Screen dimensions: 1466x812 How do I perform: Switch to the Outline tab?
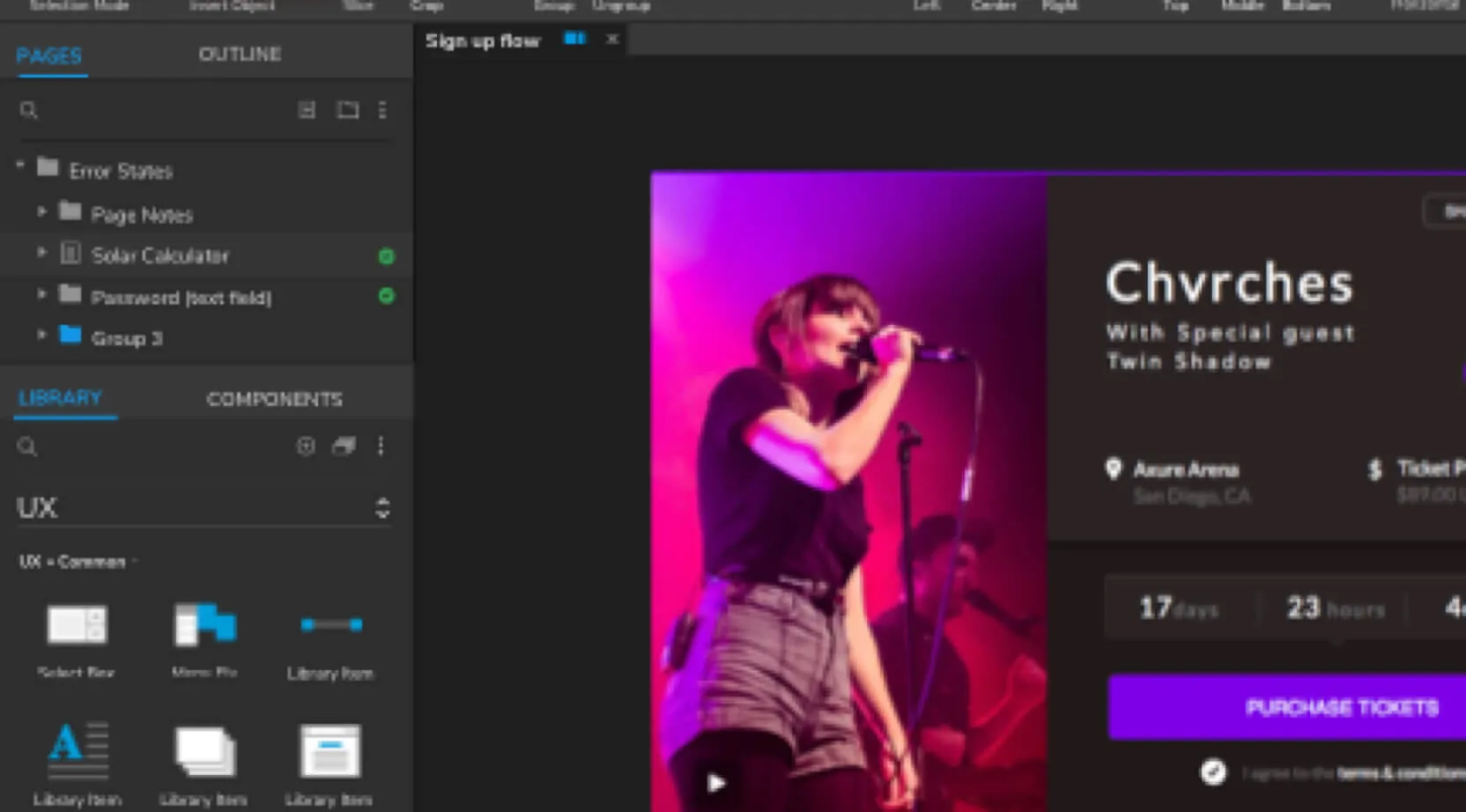pos(240,55)
